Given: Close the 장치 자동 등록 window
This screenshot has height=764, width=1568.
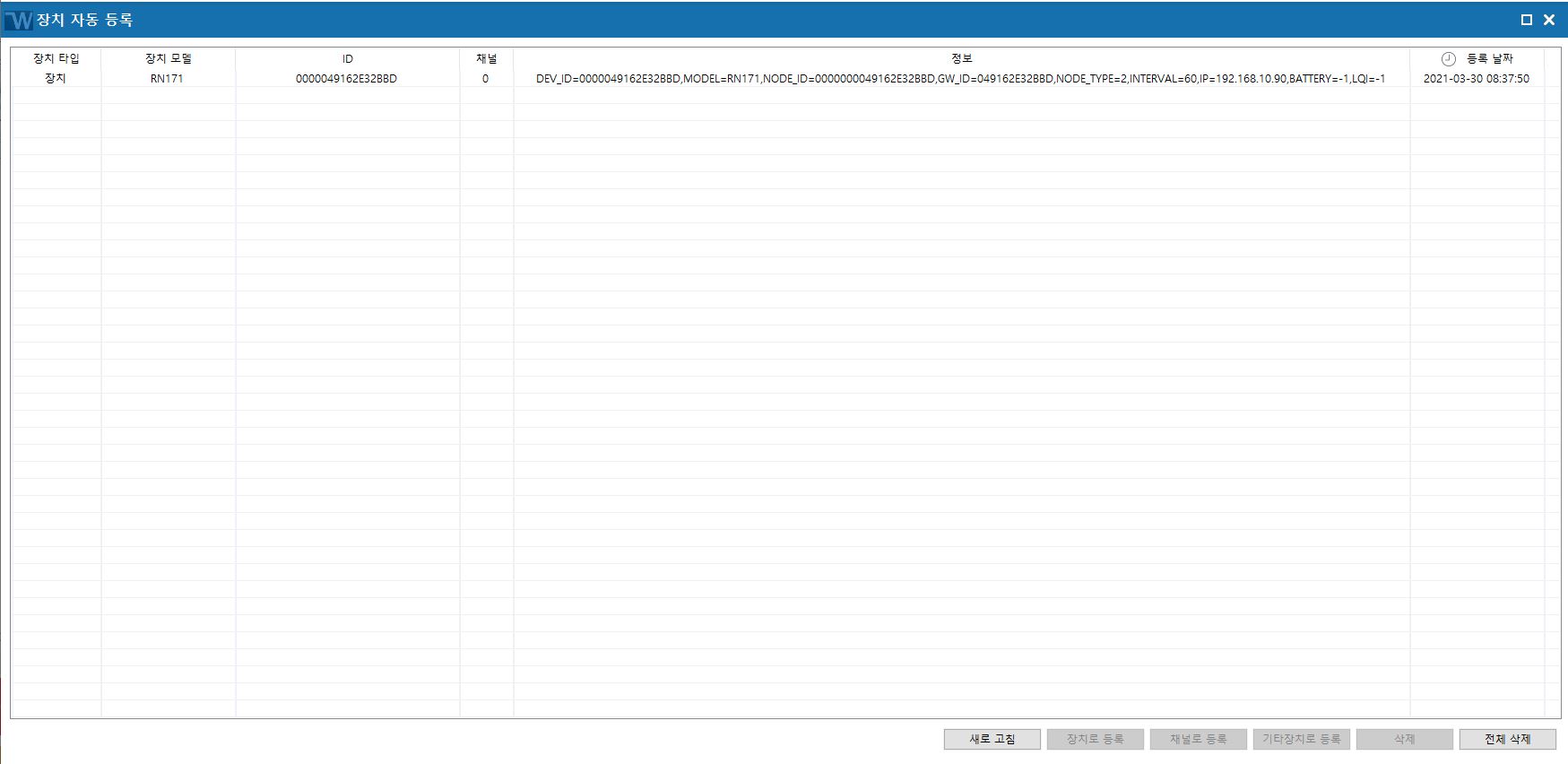Looking at the screenshot, I should tap(1549, 20).
